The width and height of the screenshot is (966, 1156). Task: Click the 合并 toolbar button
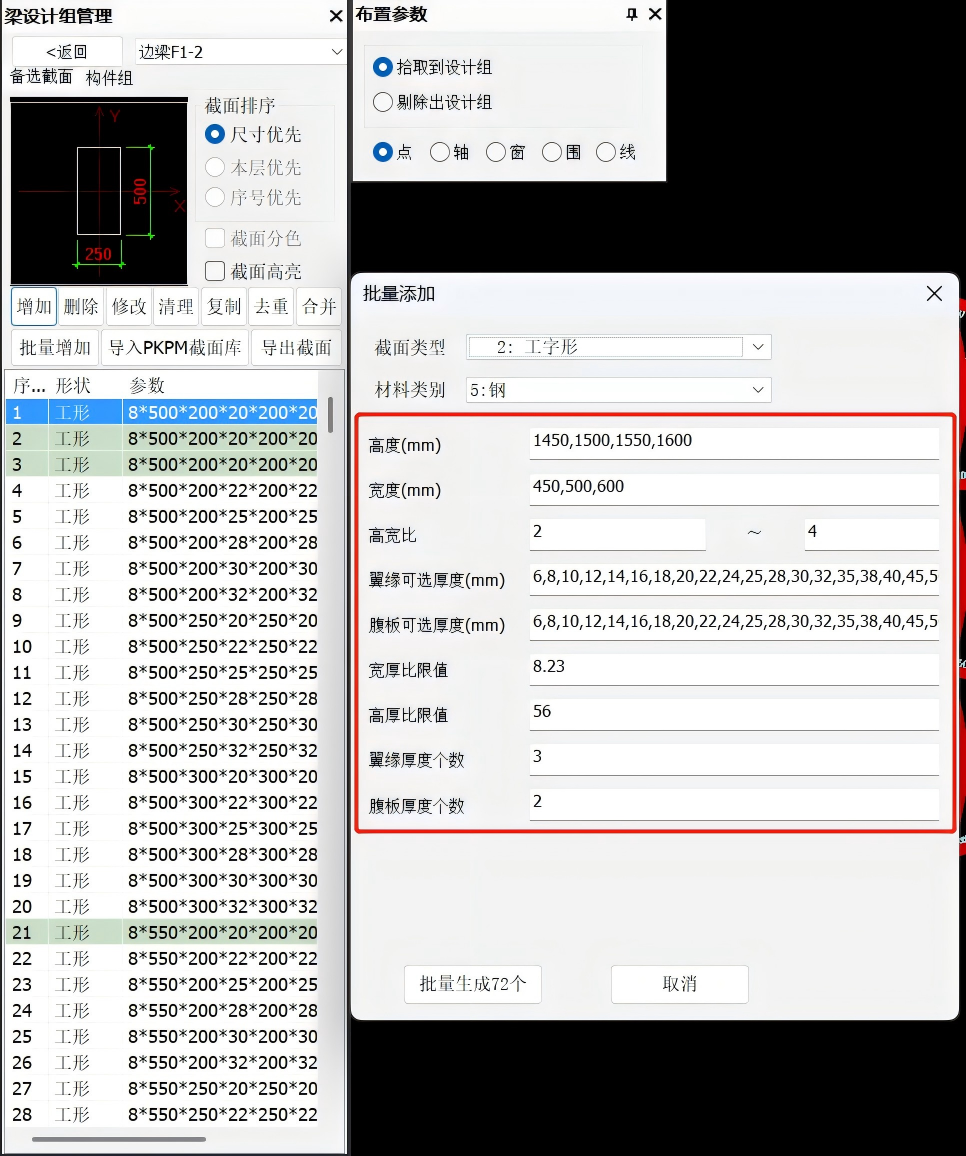319,307
